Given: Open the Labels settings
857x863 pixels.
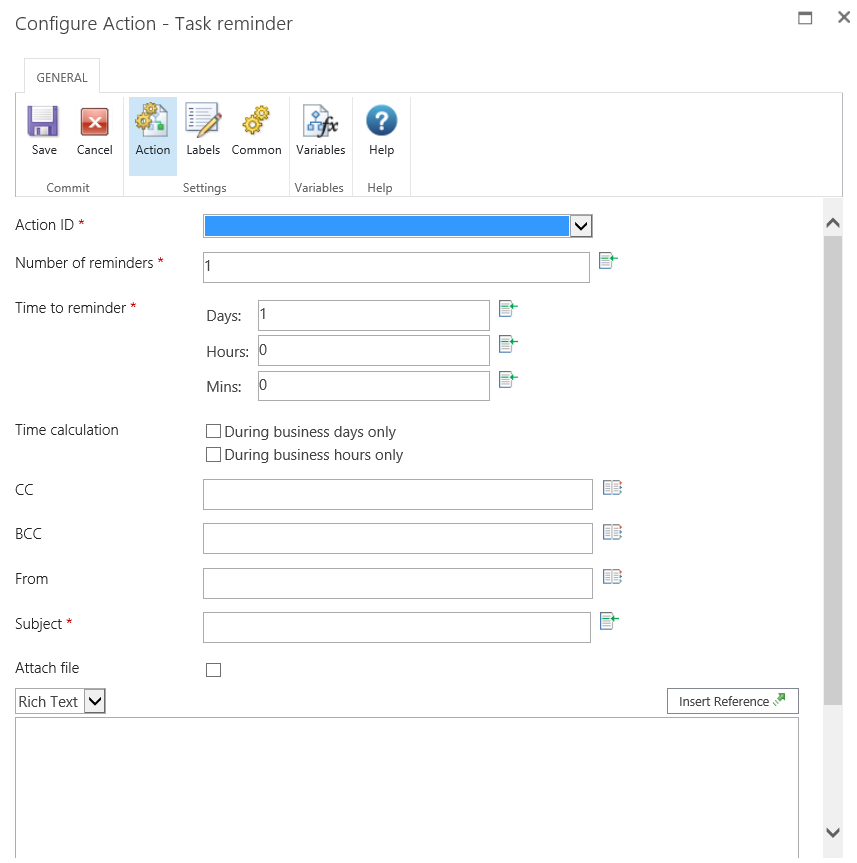Looking at the screenshot, I should (x=203, y=123).
